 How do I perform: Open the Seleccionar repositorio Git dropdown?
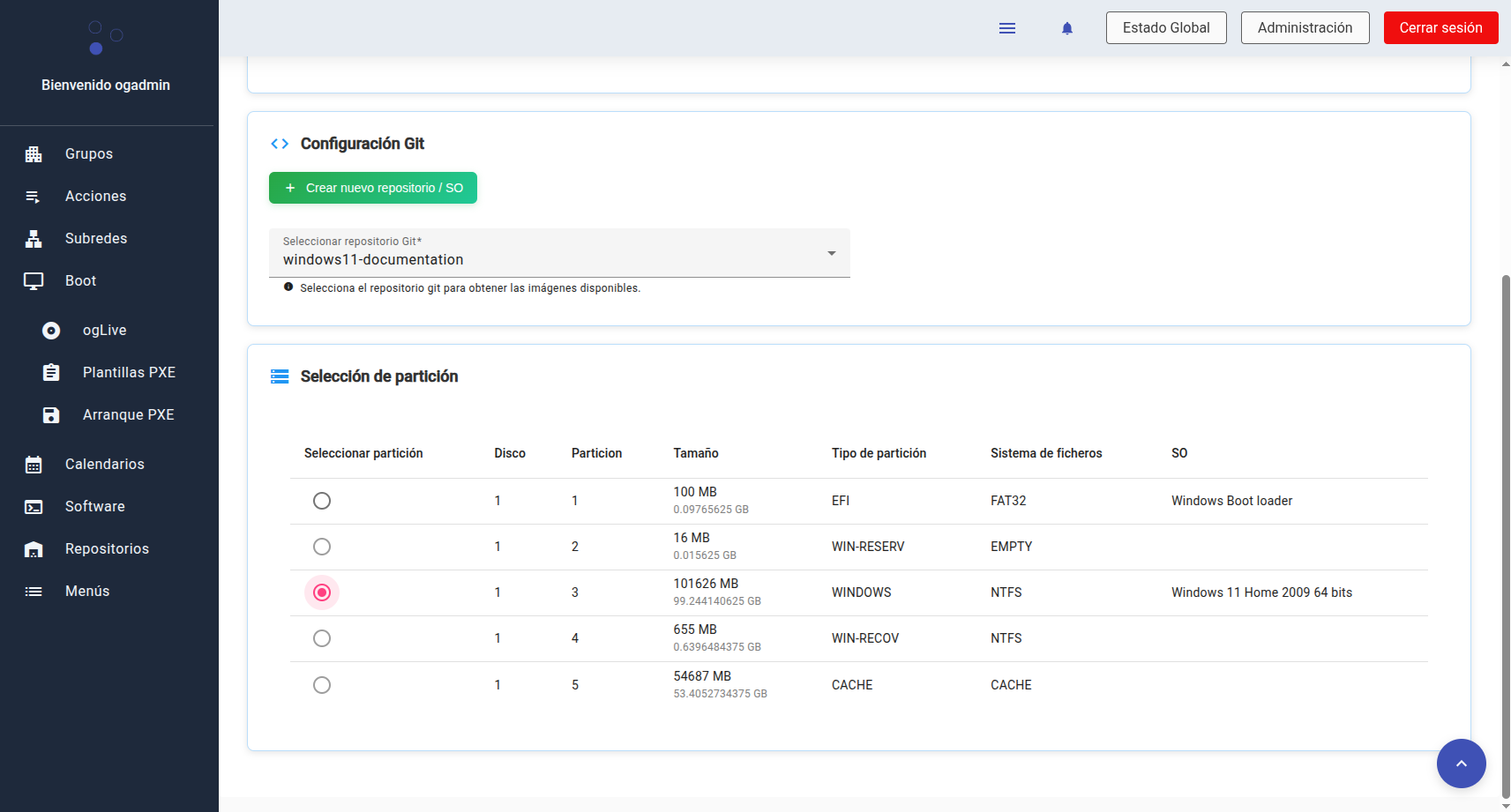coord(559,253)
